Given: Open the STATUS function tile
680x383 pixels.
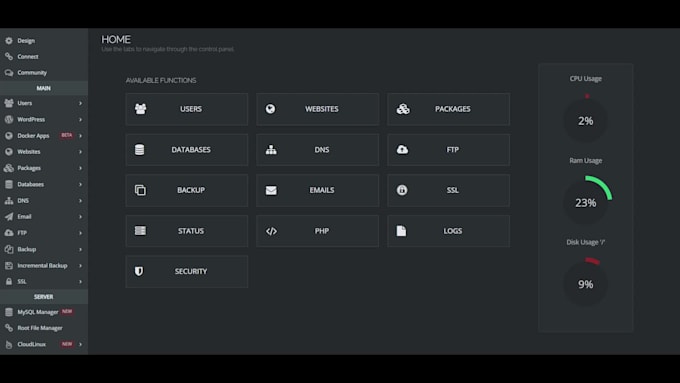Looking at the screenshot, I should click(x=187, y=231).
